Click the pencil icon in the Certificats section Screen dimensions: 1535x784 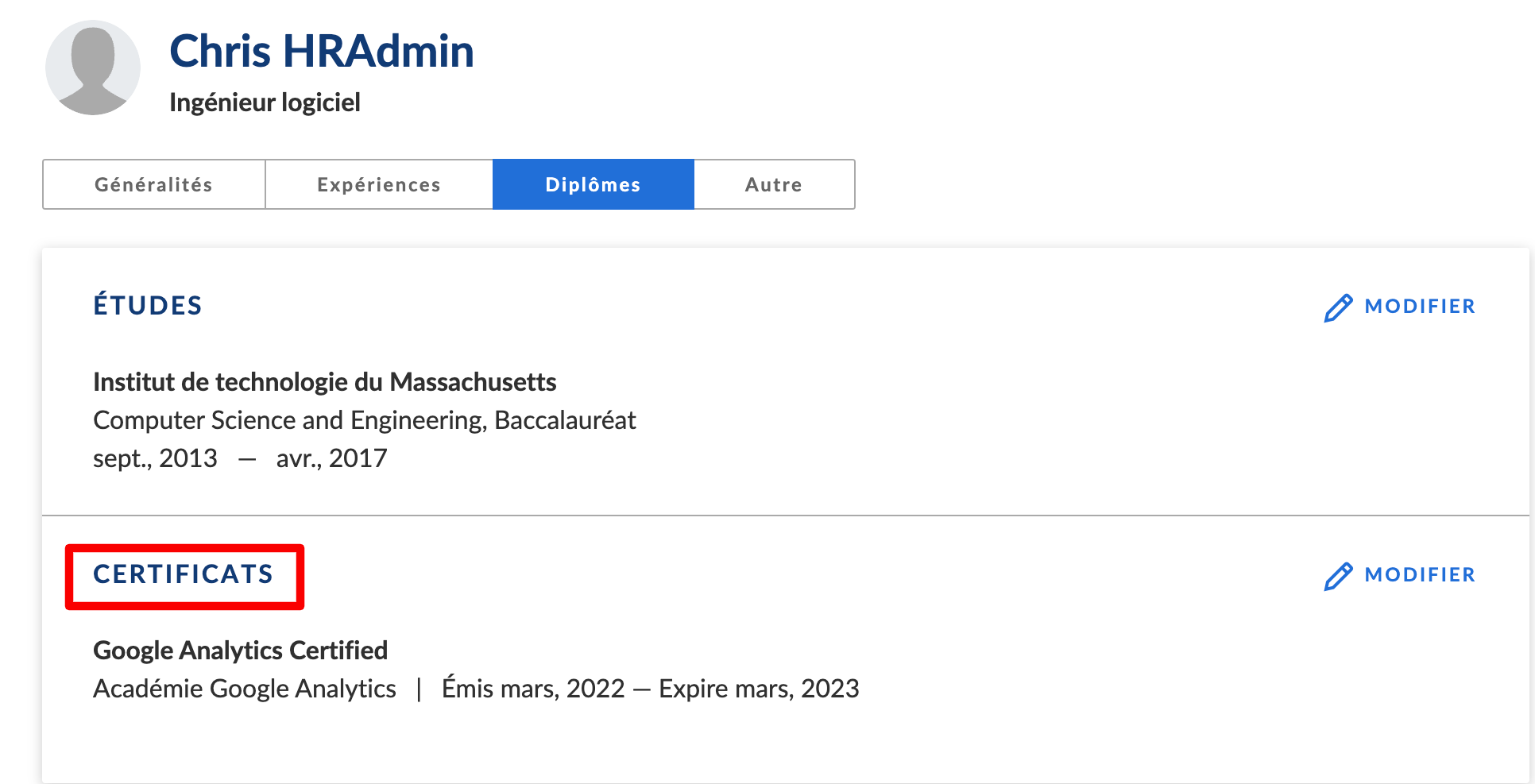pyautogui.click(x=1338, y=576)
